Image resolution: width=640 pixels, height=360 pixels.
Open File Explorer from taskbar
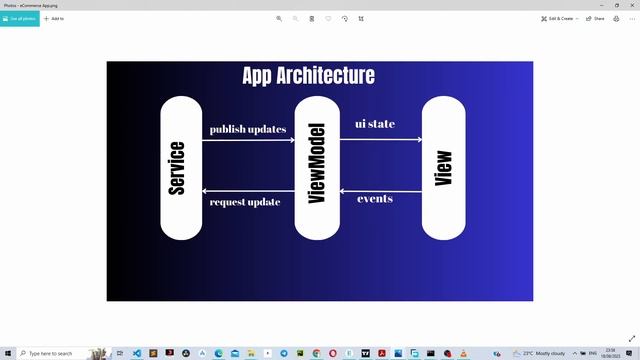pyautogui.click(x=251, y=353)
